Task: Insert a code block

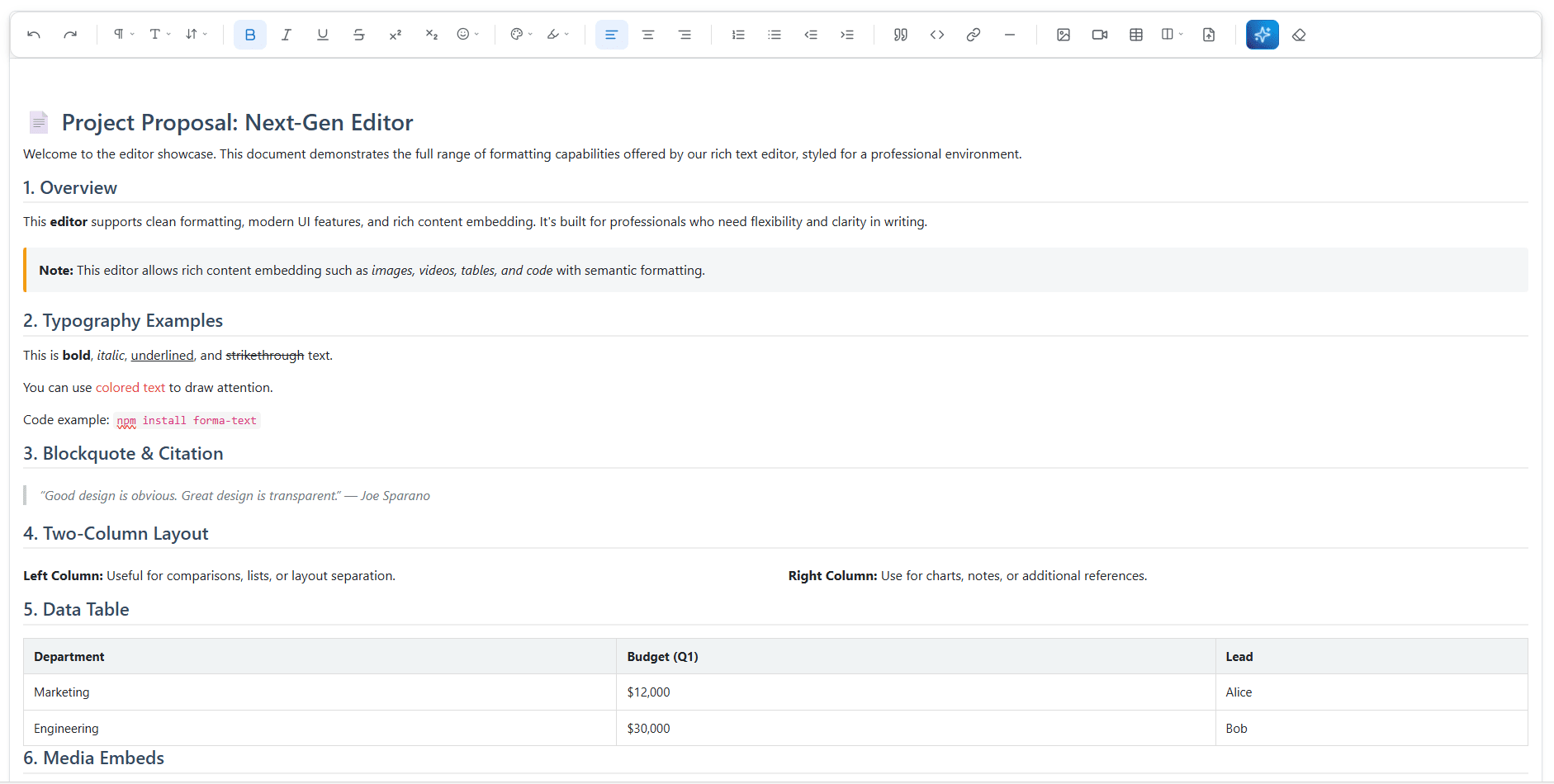Action: [937, 35]
